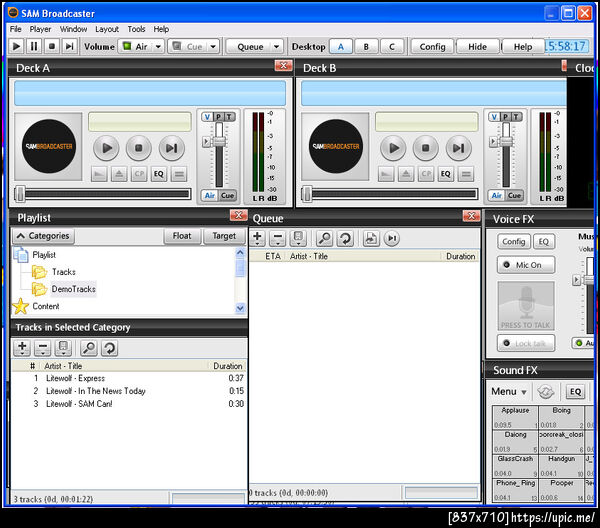Open the Tools menu
This screenshot has width=600, height=528.
[136, 29]
